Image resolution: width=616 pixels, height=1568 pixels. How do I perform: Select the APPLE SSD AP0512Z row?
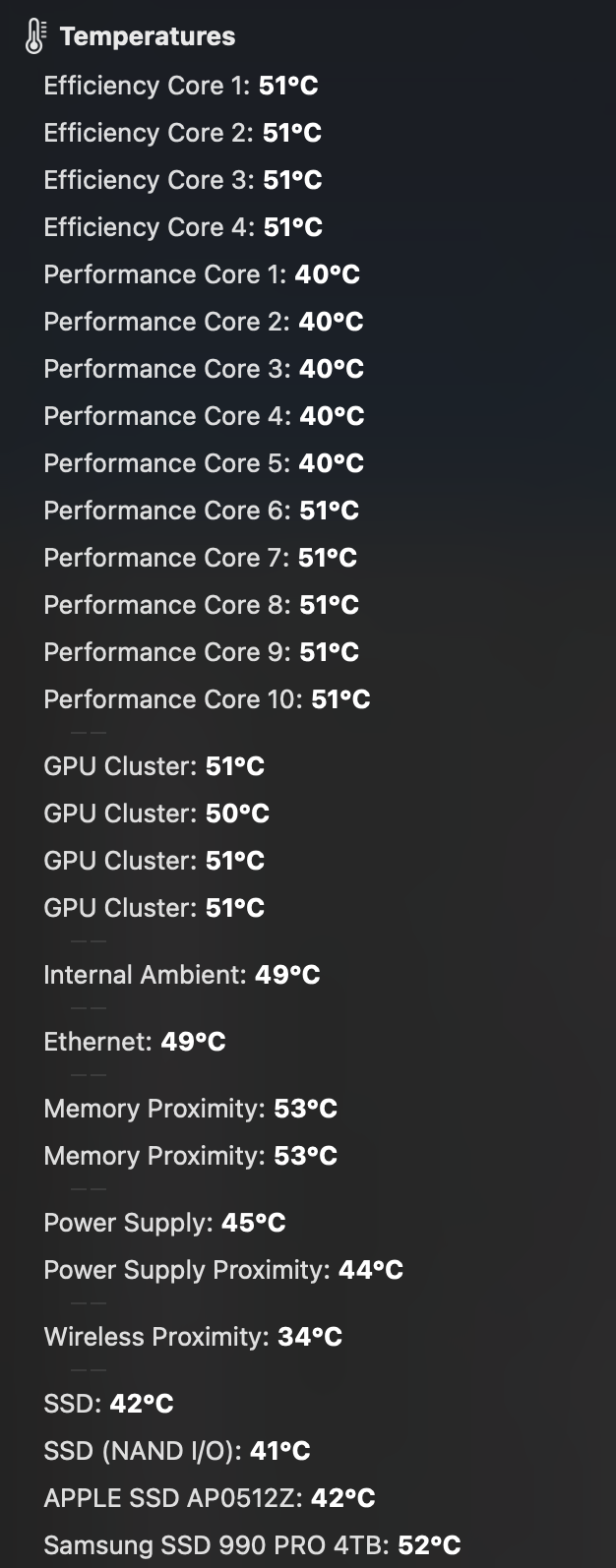pyautogui.click(x=209, y=1498)
